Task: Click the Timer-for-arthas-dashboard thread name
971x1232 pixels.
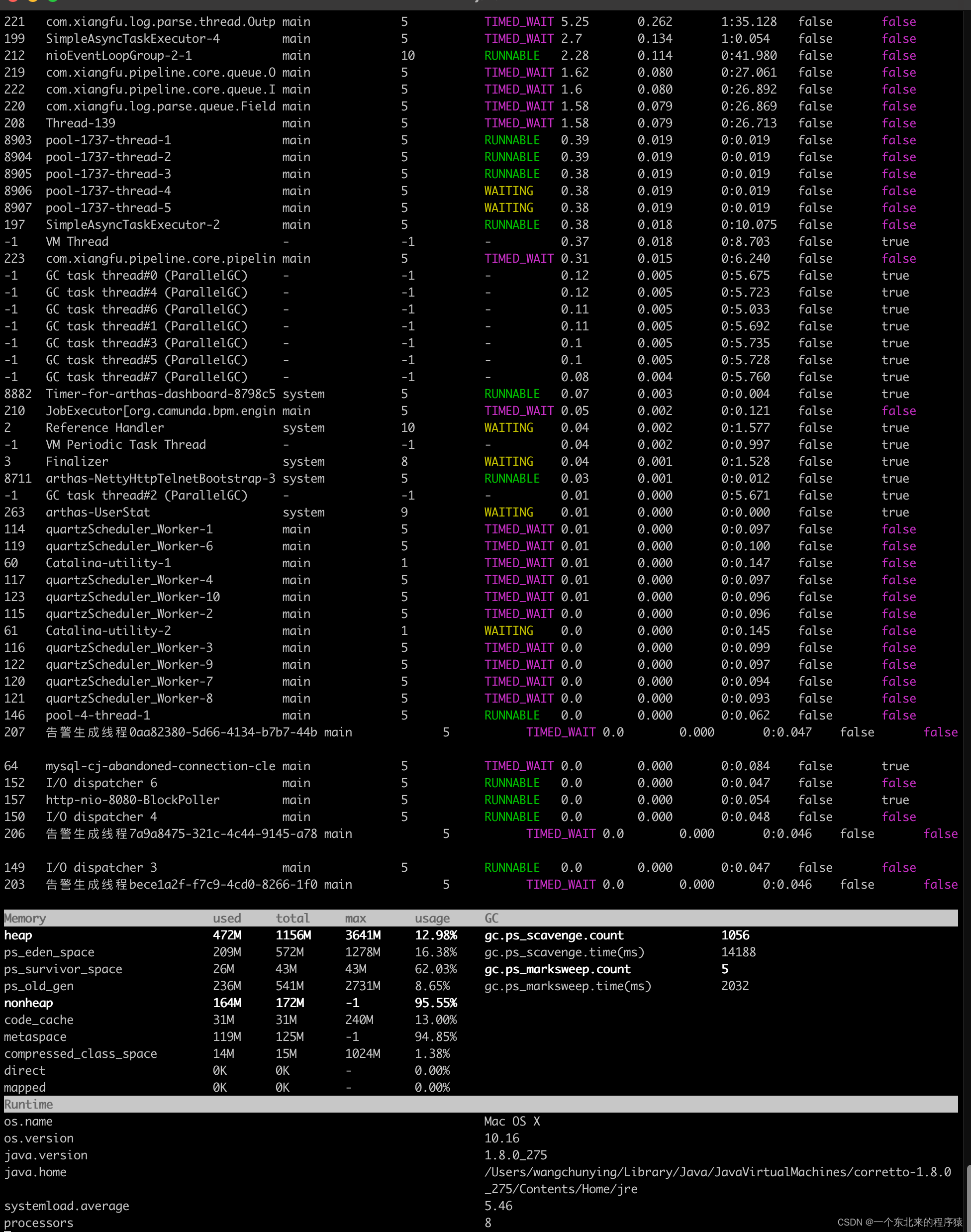Action: click(160, 394)
